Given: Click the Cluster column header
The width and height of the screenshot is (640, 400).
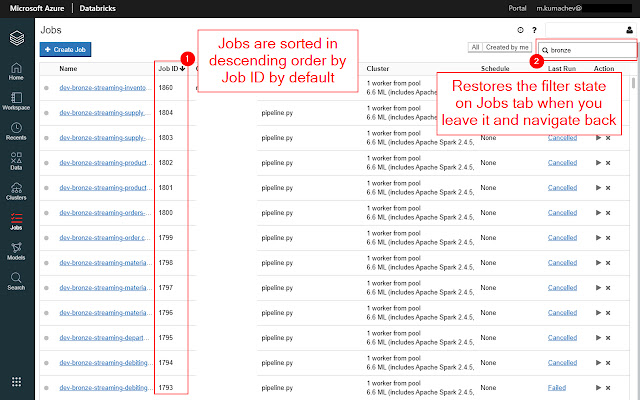Looking at the screenshot, I should (x=378, y=69).
